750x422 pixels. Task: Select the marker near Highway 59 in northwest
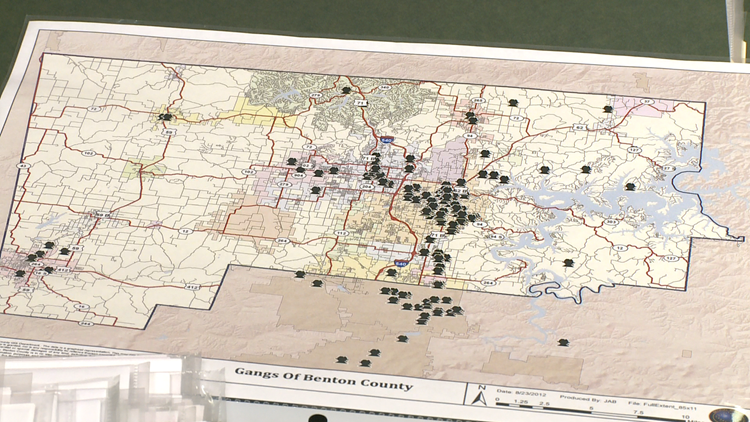tap(165, 117)
